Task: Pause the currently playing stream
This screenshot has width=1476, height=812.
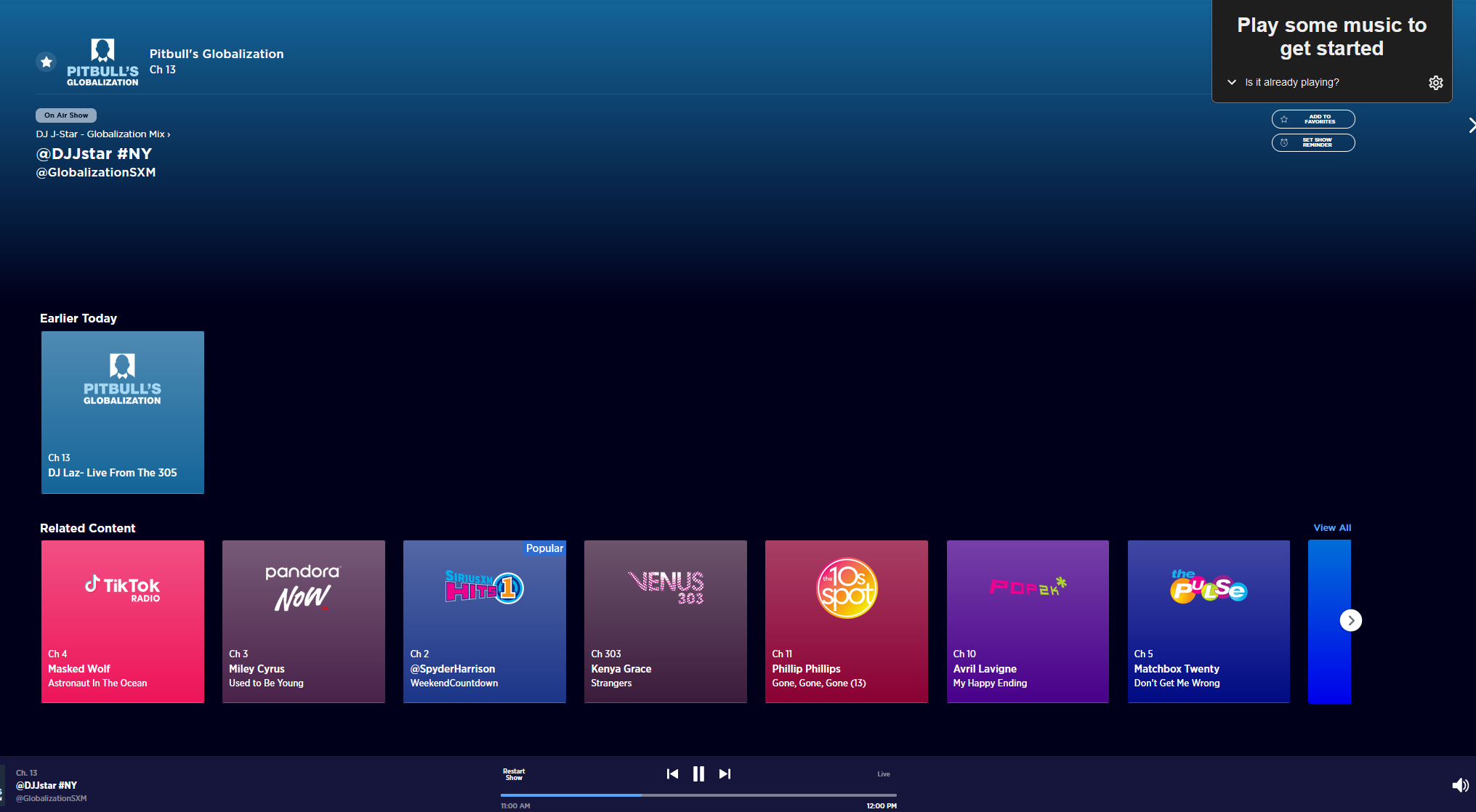Action: [x=698, y=774]
